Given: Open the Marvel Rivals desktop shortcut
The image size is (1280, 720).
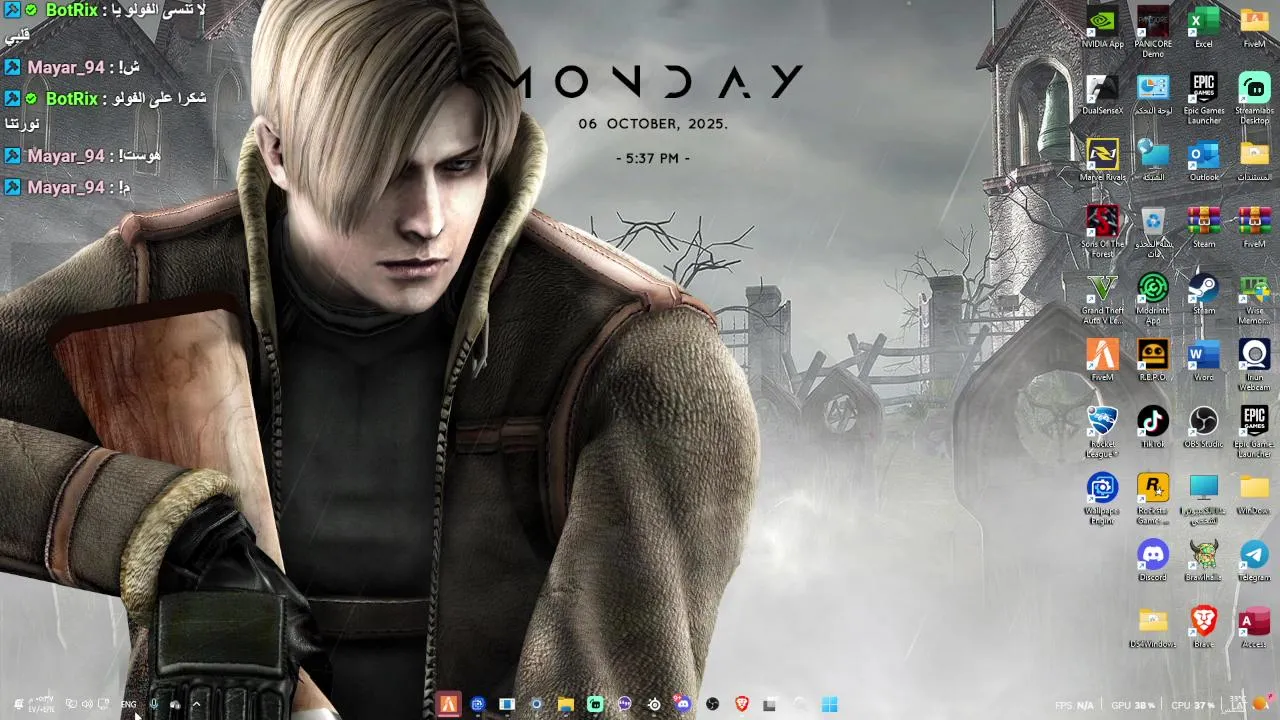Looking at the screenshot, I should [1102, 160].
